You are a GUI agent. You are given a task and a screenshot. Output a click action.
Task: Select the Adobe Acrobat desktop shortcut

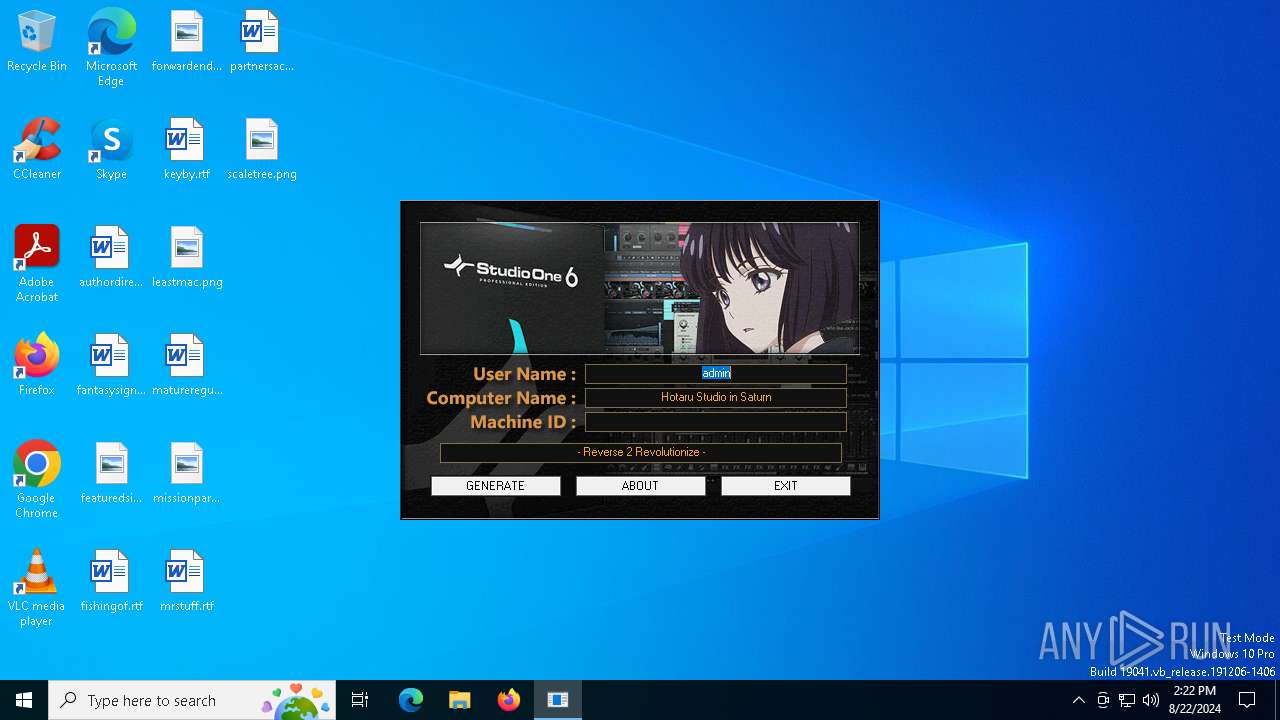tap(37, 264)
